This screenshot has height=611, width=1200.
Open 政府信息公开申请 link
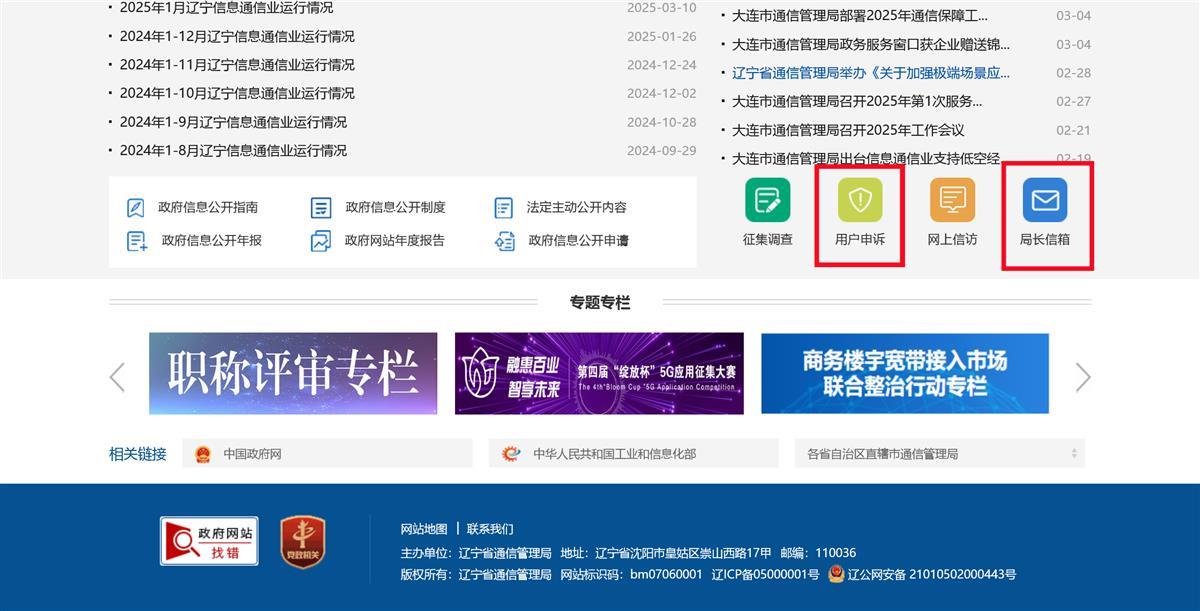point(578,240)
